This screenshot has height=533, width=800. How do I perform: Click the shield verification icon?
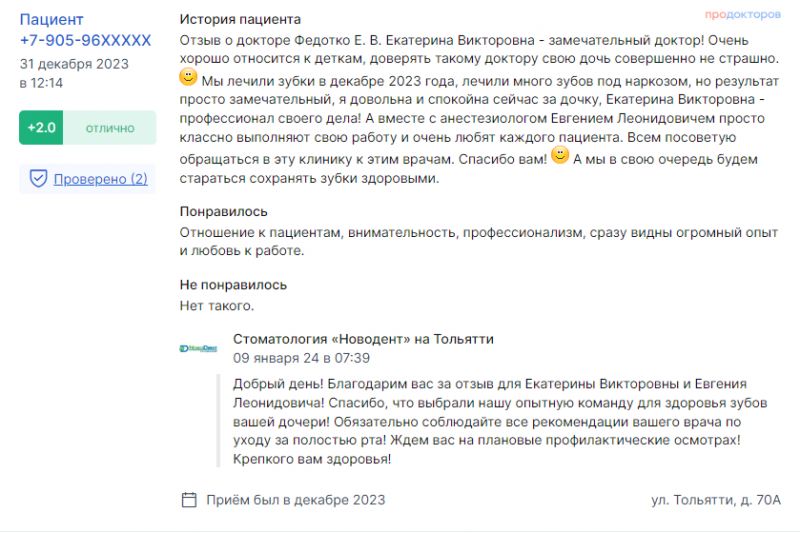tap(38, 179)
